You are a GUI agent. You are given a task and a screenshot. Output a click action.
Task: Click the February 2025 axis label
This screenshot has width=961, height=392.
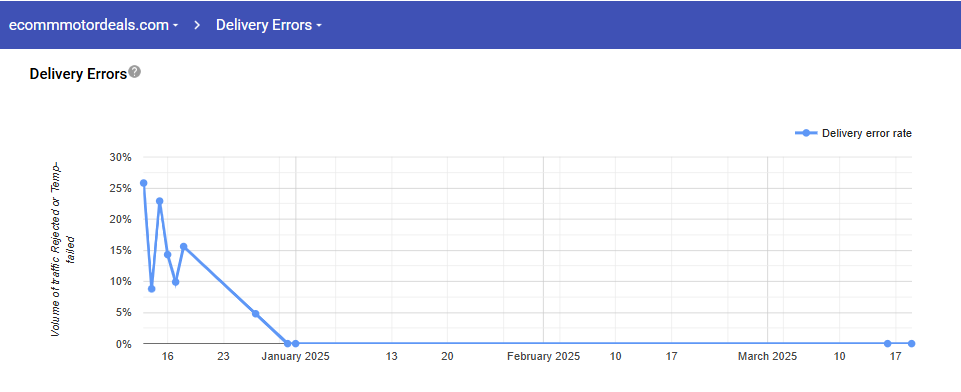[543, 356]
